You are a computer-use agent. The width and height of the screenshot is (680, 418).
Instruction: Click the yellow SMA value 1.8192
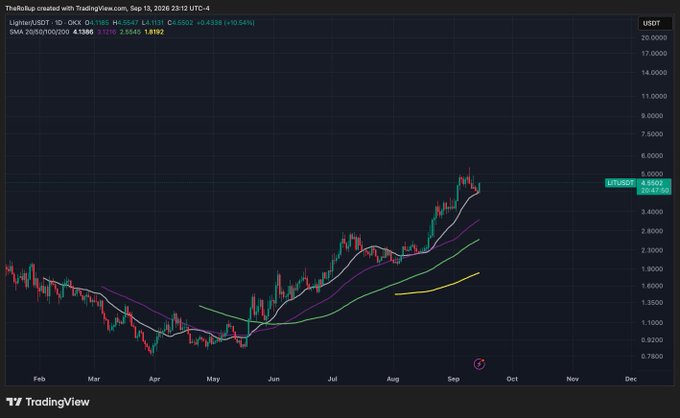(x=154, y=32)
